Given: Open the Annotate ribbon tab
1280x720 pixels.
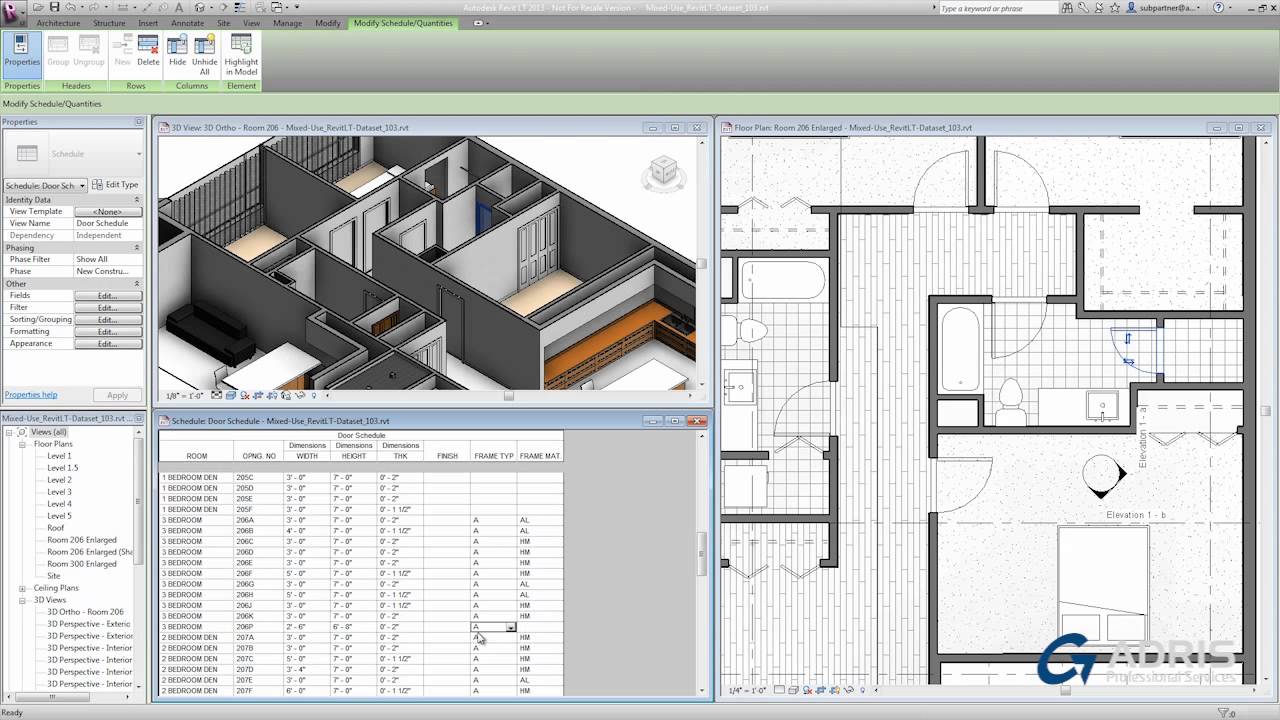Looking at the screenshot, I should click(187, 23).
